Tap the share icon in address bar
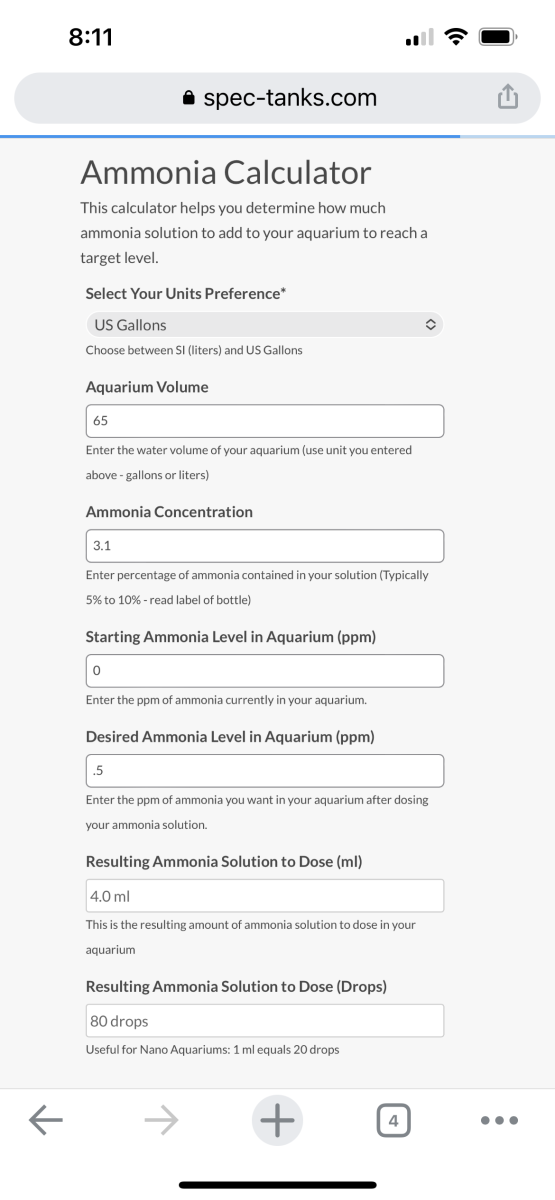 (508, 97)
